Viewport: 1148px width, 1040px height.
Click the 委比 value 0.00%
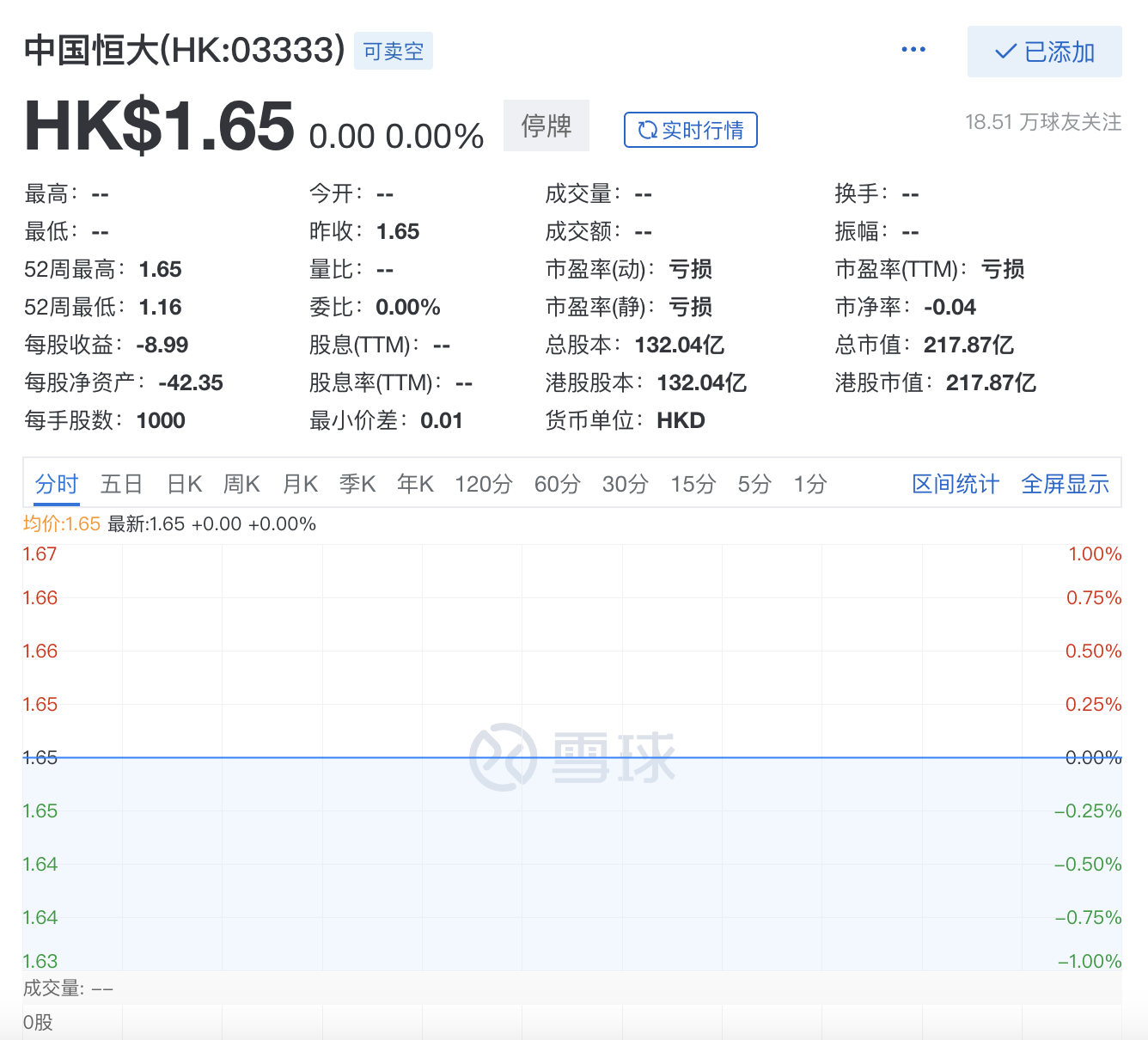pyautogui.click(x=408, y=307)
